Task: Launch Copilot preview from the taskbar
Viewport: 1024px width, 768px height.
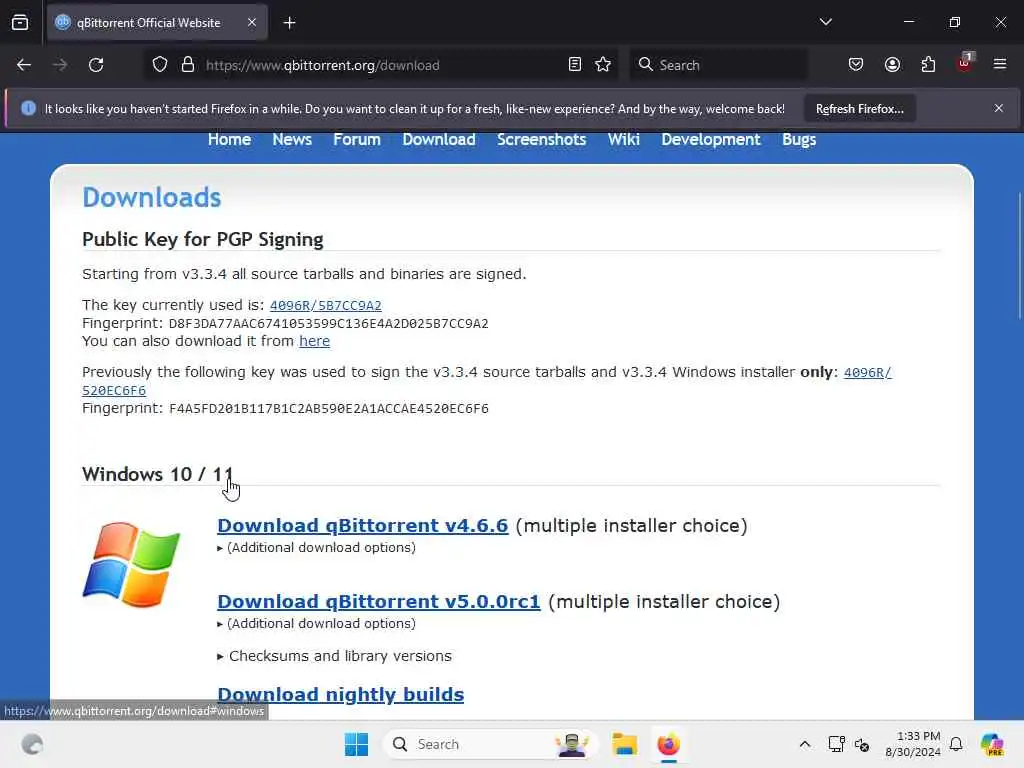Action: (992, 744)
